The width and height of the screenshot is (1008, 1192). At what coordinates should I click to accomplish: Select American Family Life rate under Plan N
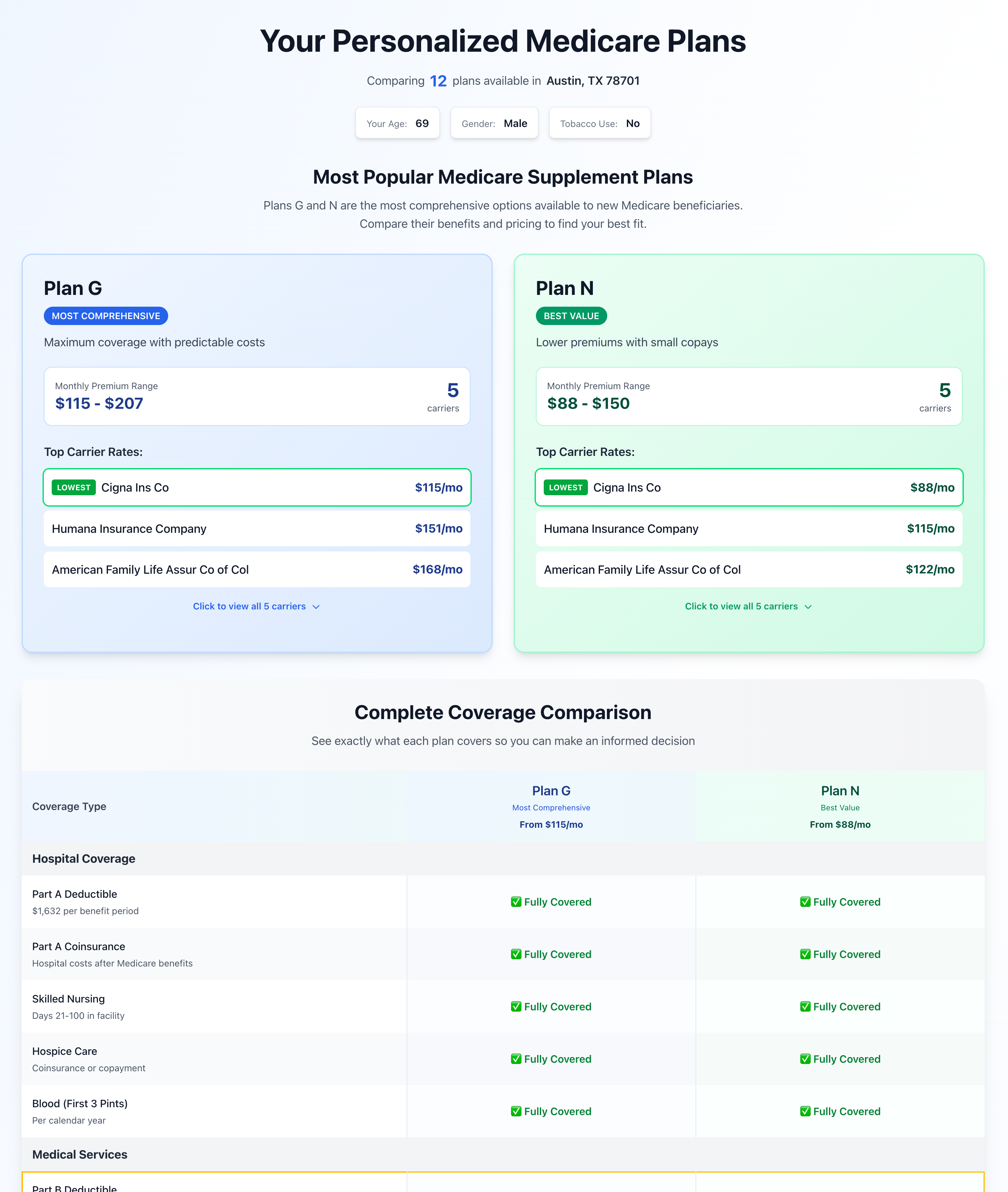tap(930, 569)
